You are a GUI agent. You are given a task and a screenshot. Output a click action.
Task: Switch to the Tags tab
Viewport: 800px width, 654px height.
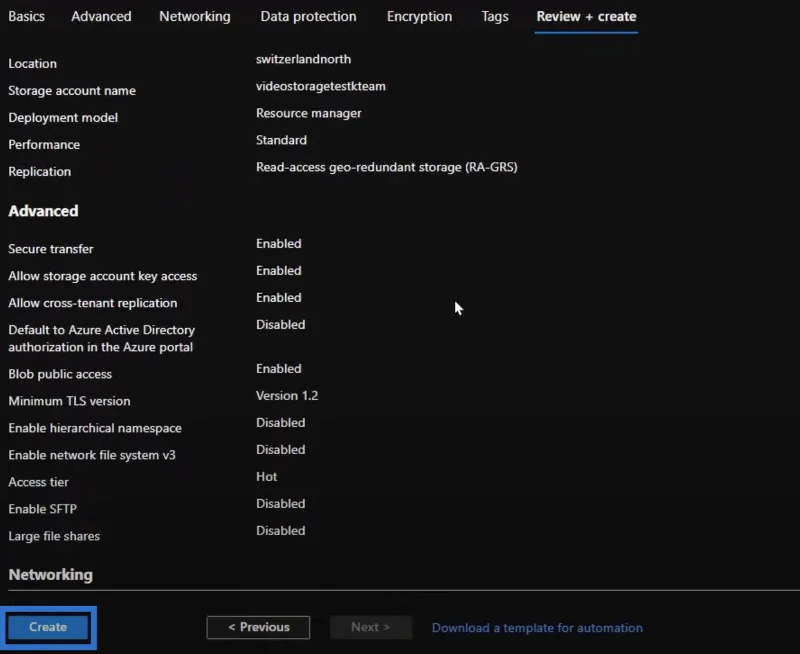pyautogui.click(x=495, y=16)
